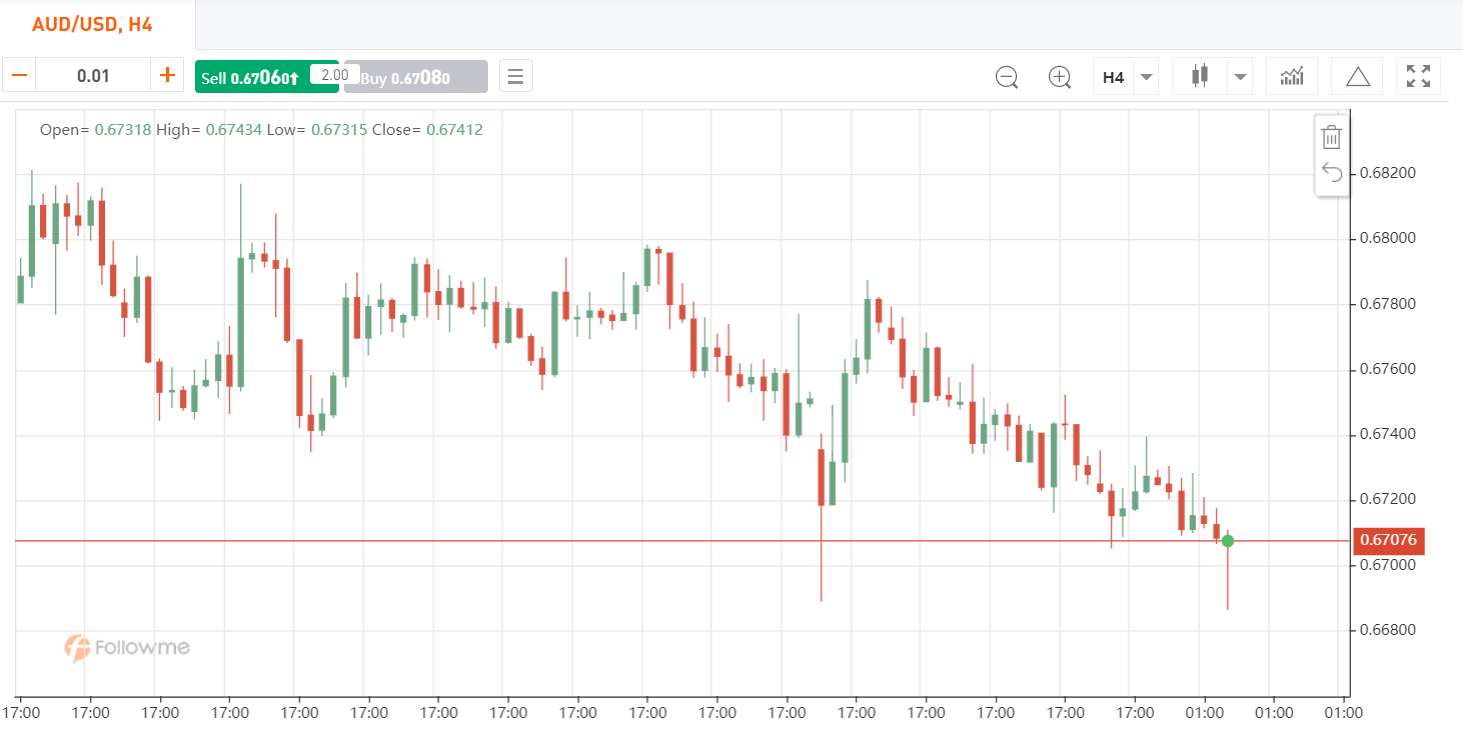
Task: Increase lot size with plus button
Action: coord(167,75)
